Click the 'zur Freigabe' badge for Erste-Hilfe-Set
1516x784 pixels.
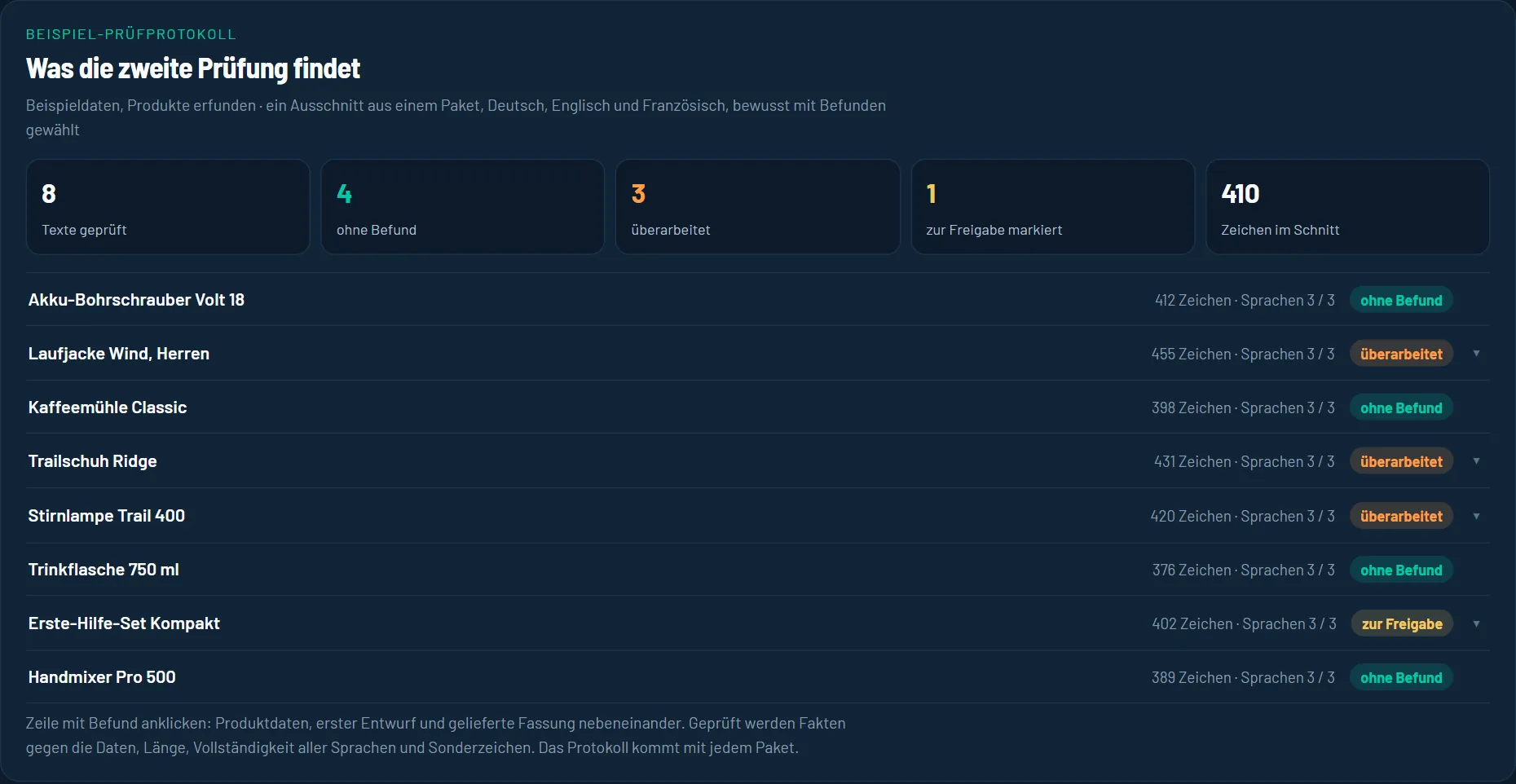pyautogui.click(x=1402, y=623)
